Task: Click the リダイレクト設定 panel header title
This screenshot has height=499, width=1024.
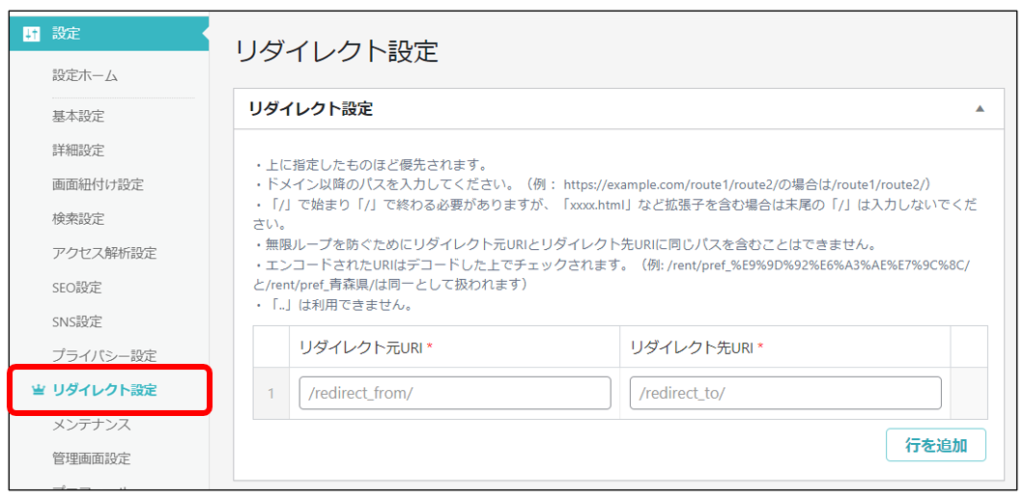Action: point(310,109)
